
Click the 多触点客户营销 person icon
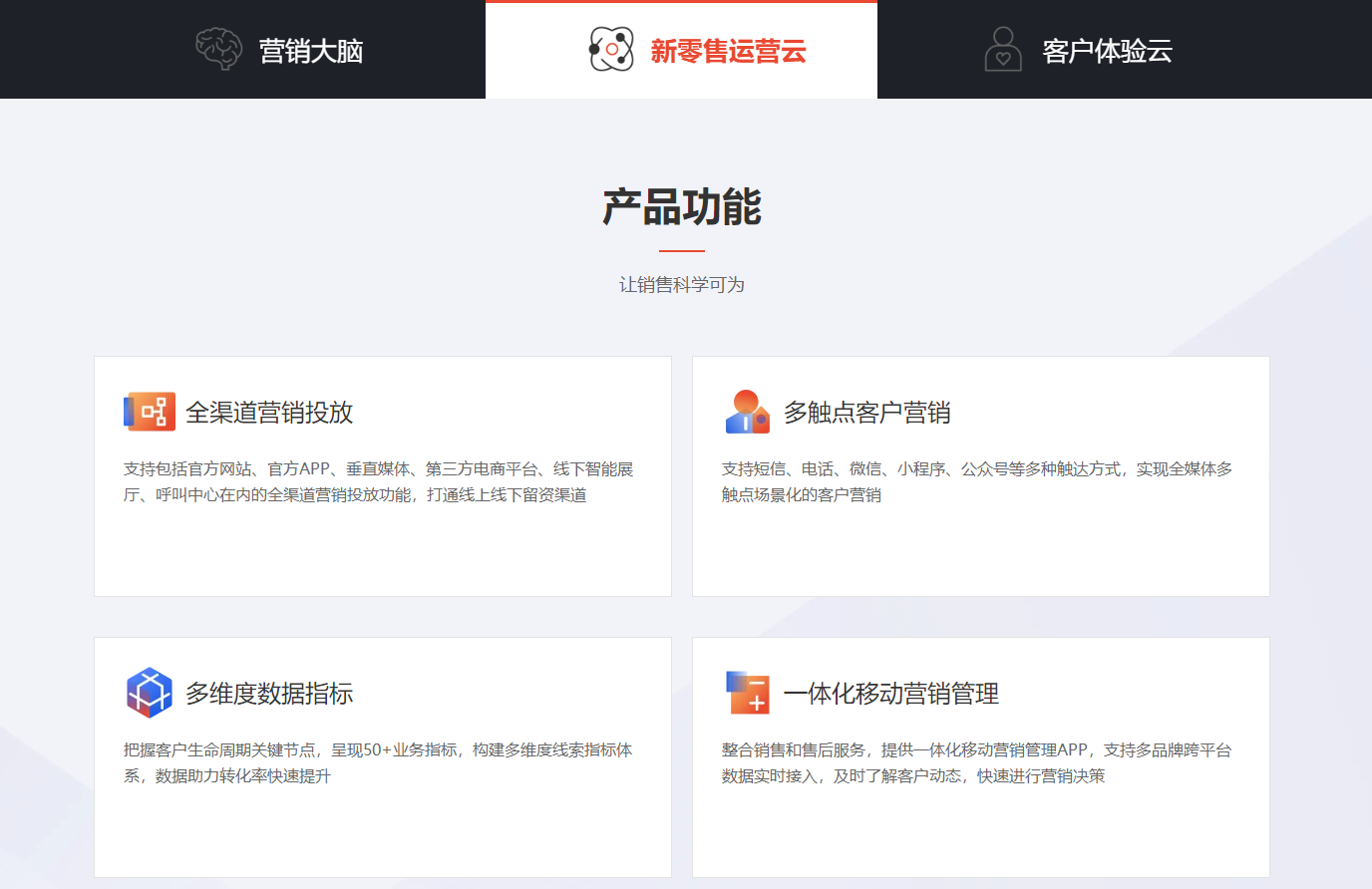click(x=747, y=412)
